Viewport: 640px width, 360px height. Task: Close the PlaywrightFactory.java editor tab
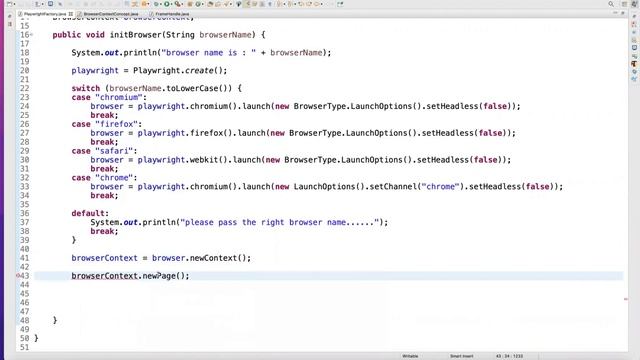coord(71,14)
